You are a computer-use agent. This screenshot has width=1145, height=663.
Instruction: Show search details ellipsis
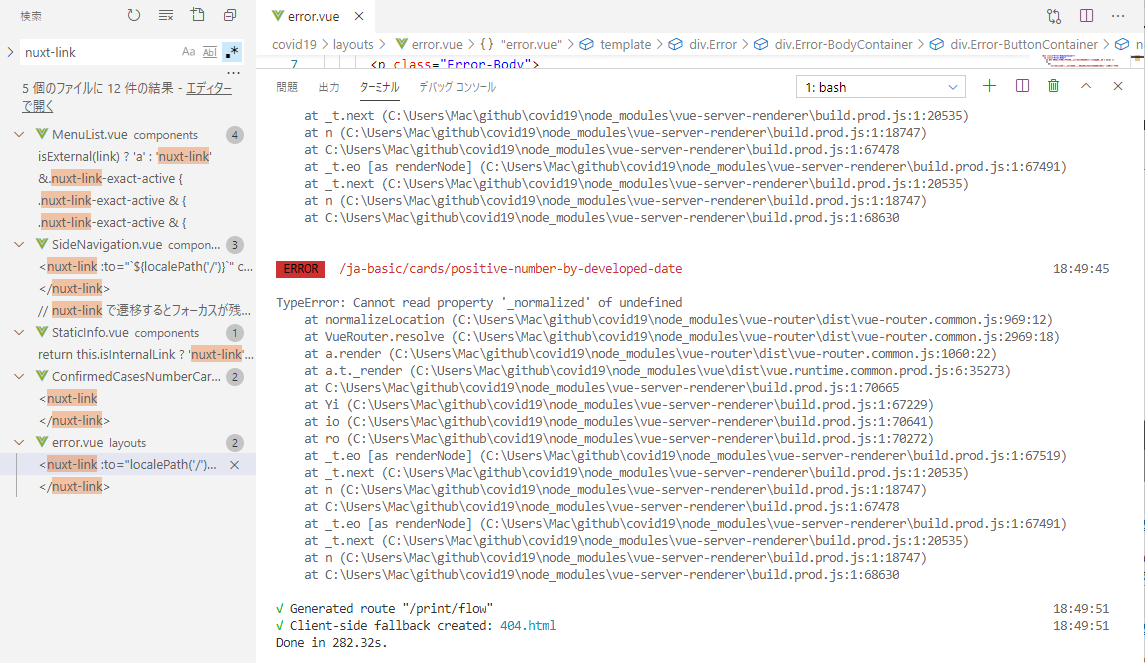tap(234, 73)
